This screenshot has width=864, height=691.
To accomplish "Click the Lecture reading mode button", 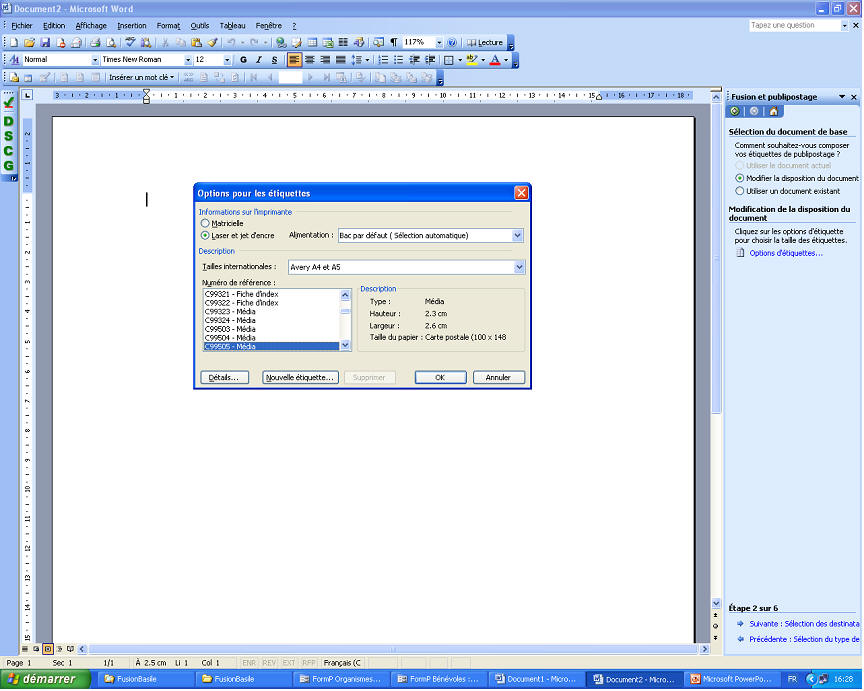I will pyautogui.click(x=485, y=42).
